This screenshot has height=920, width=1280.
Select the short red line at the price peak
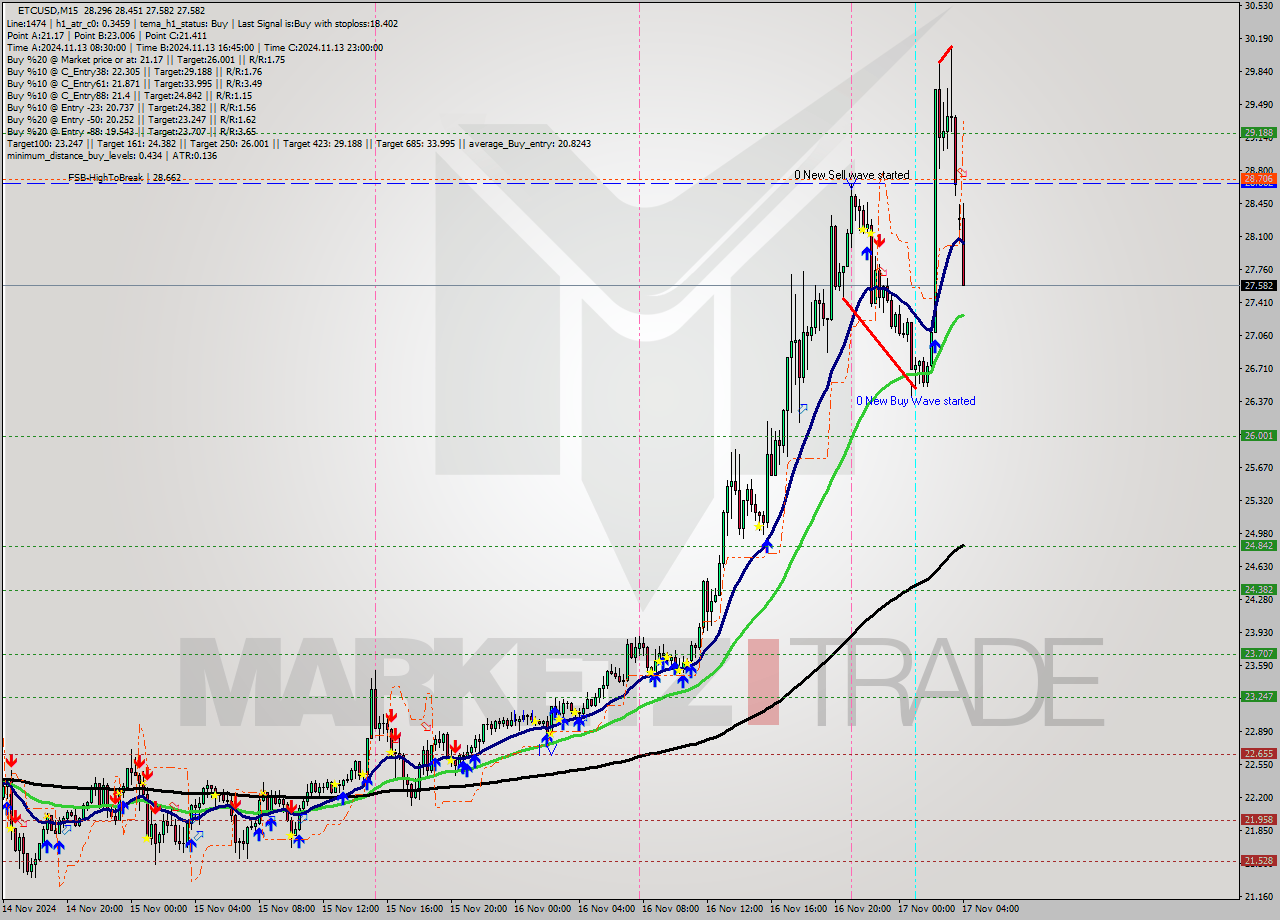[x=945, y=54]
